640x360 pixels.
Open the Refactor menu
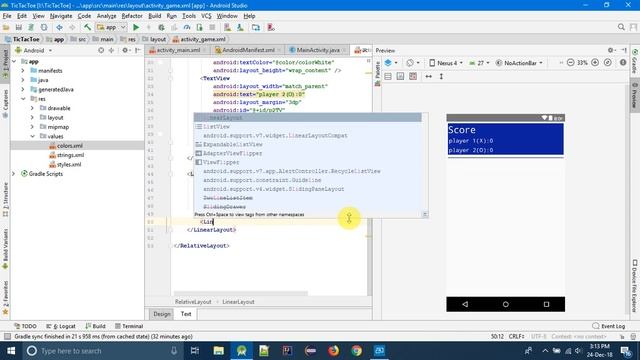132,16
